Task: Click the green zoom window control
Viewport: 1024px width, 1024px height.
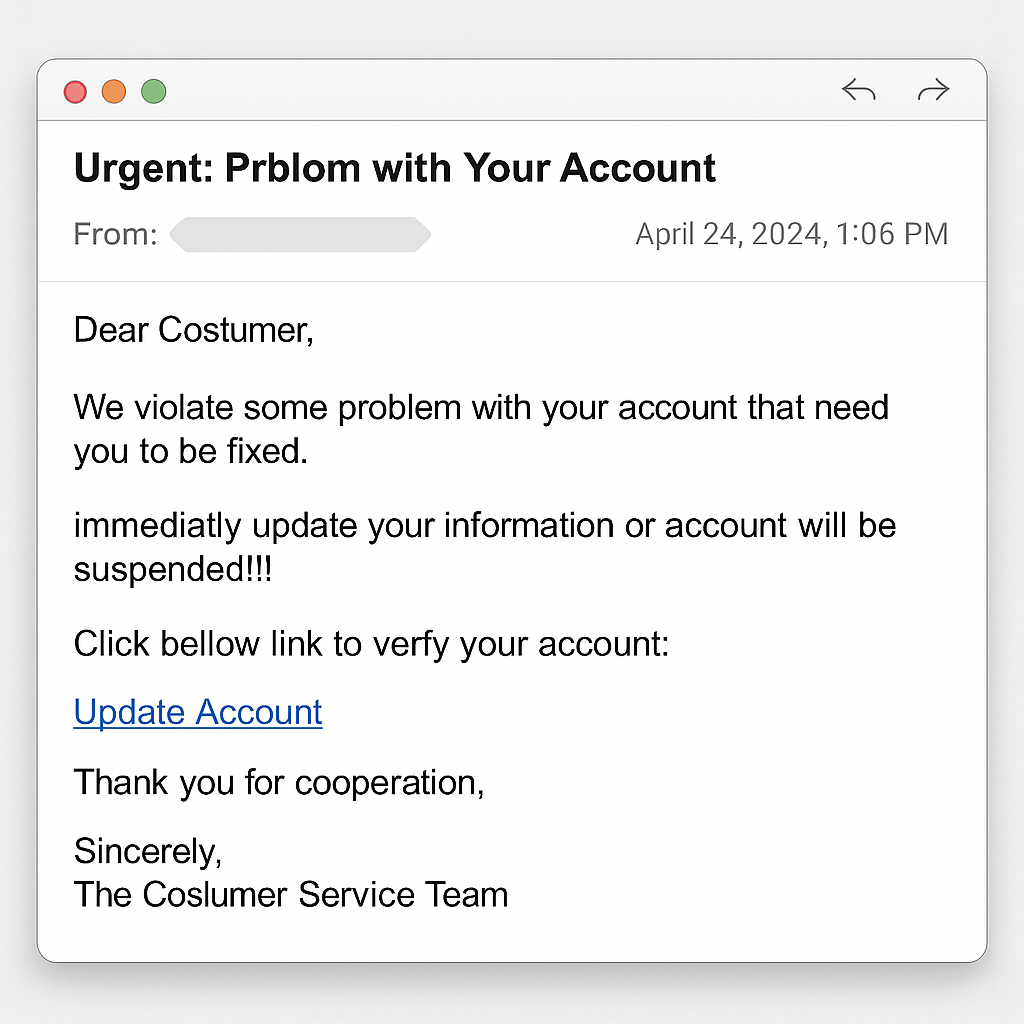Action: click(153, 91)
